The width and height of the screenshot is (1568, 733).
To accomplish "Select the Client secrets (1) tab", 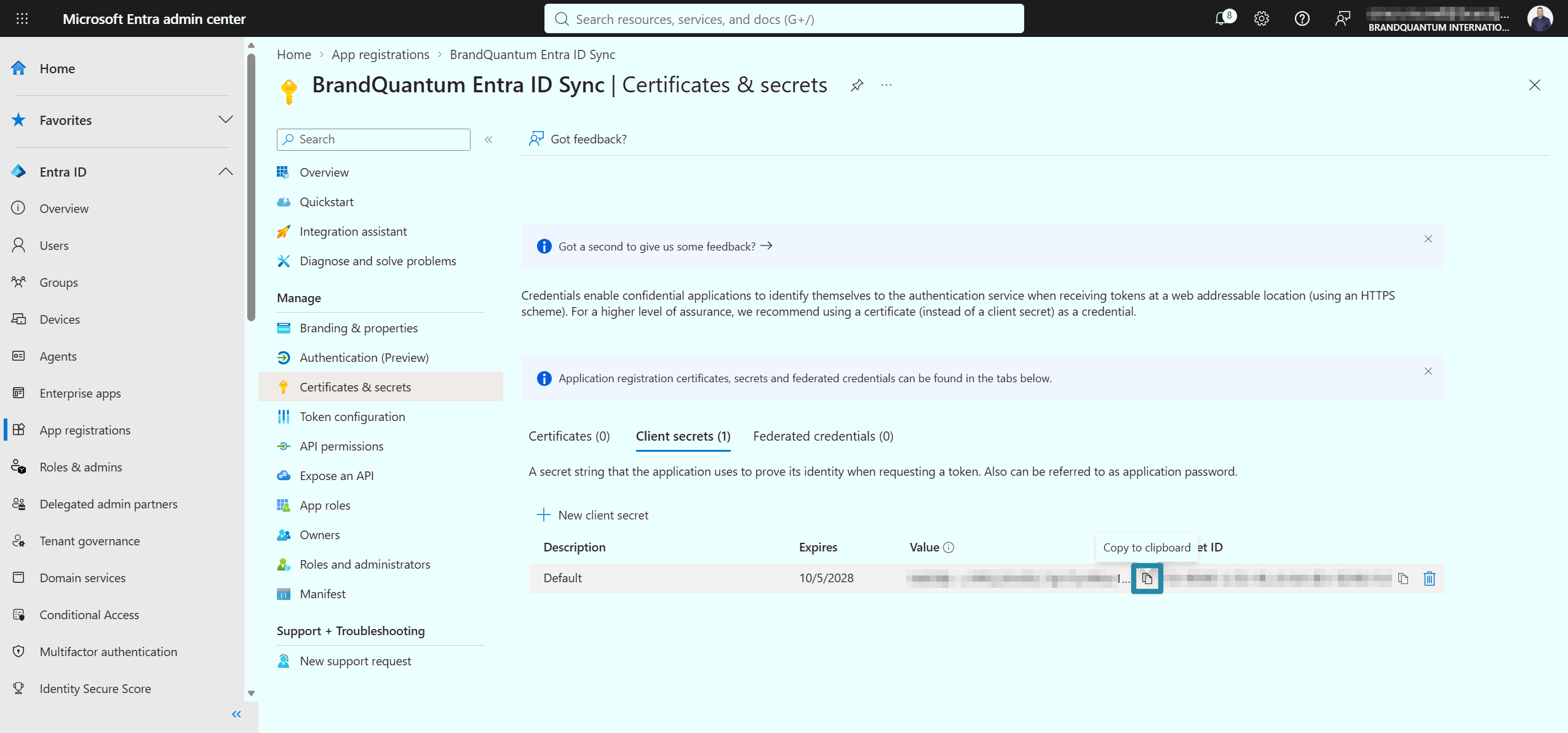I will pyautogui.click(x=683, y=436).
